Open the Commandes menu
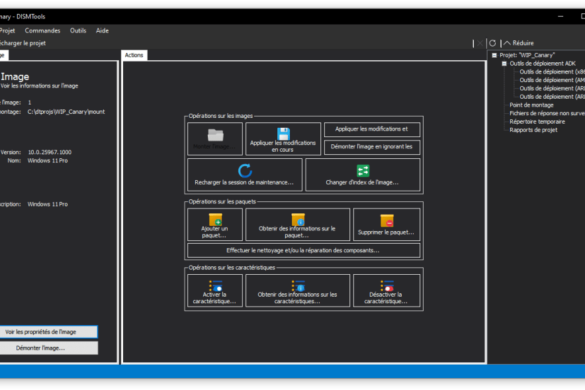585x390 pixels. pyautogui.click(x=42, y=31)
